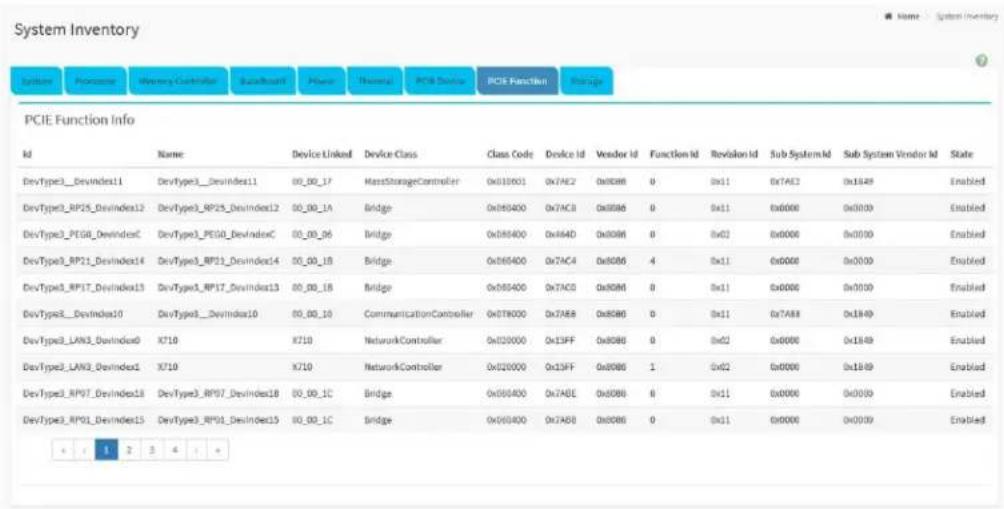Screen dimensions: 1004x509
Task: Click Enabled state in the RP01_DevIndex15 row
Action: 968,421
